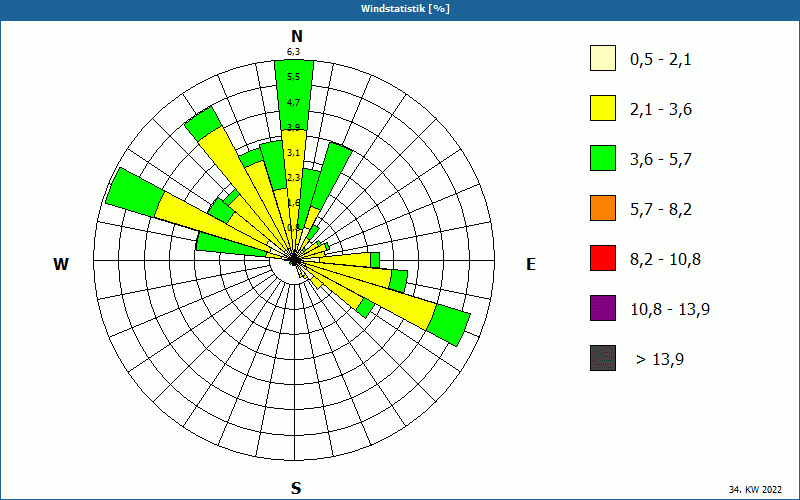Click the 5,5 radial axis value
The height and width of the screenshot is (500, 800).
(x=293, y=77)
